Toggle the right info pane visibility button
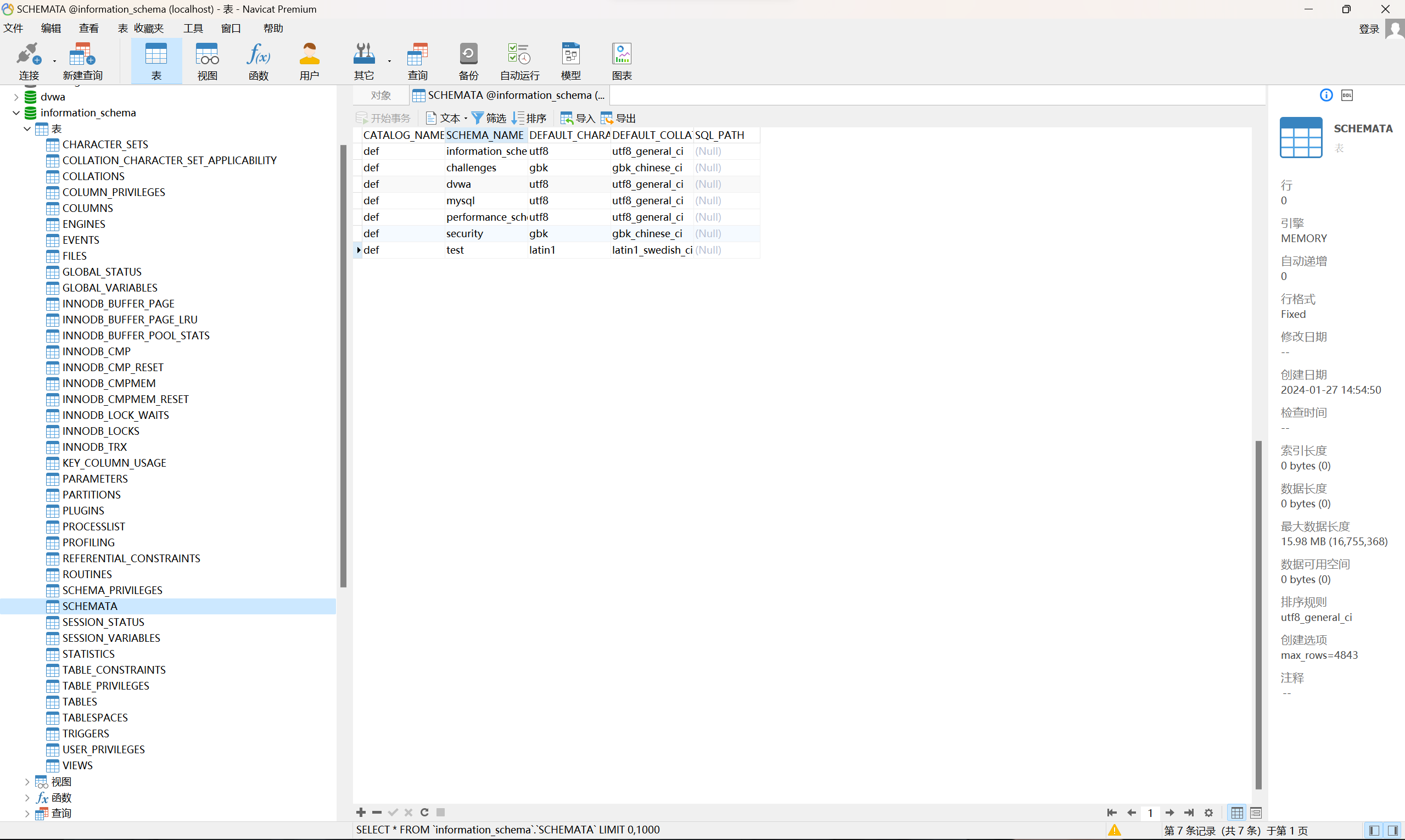This screenshot has width=1405, height=840. [1393, 830]
